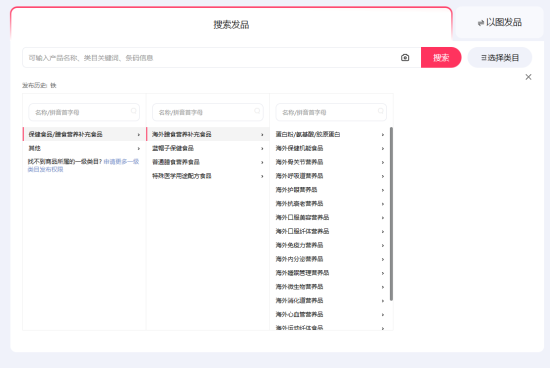Click magnifier icon in second category filter

(x=257, y=111)
